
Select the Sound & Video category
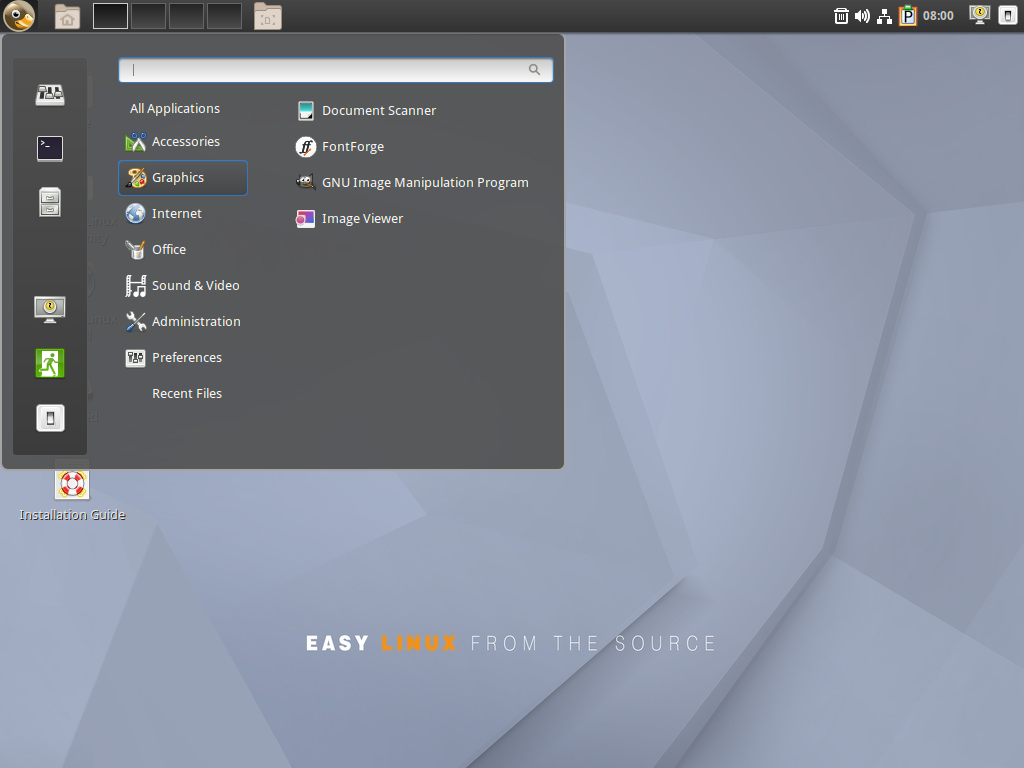coord(183,285)
